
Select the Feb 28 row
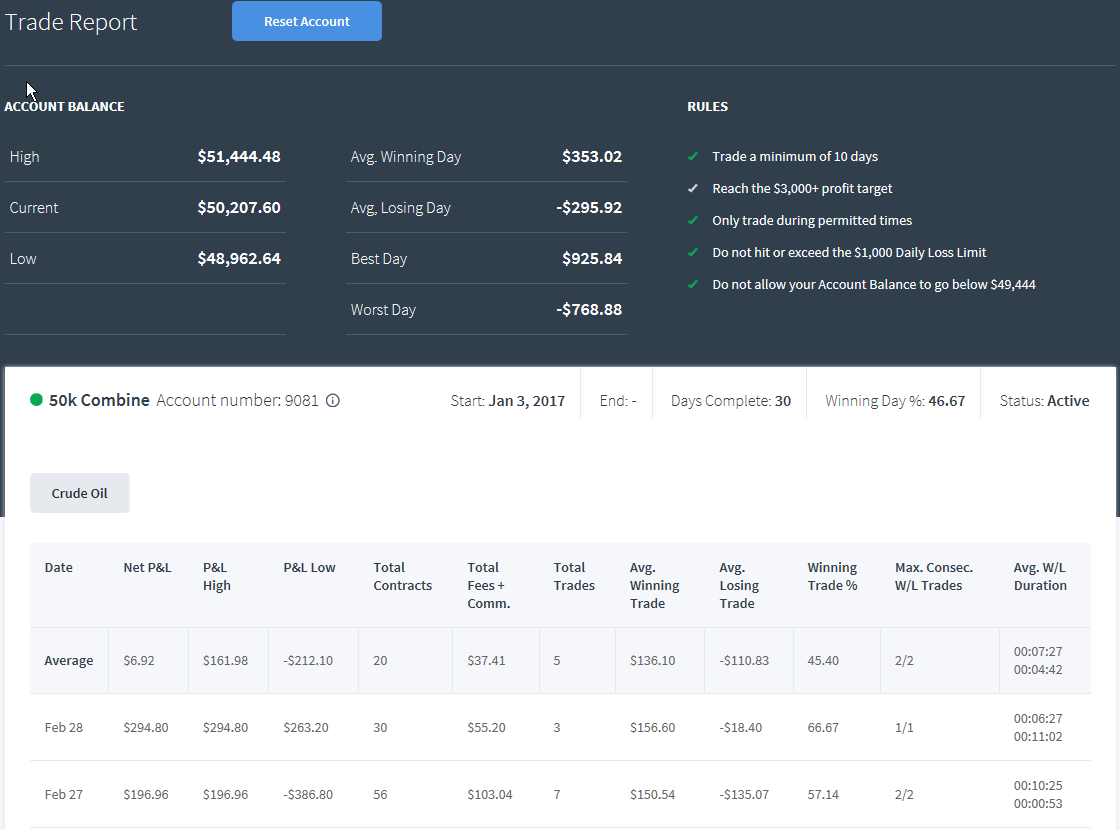(x=560, y=727)
